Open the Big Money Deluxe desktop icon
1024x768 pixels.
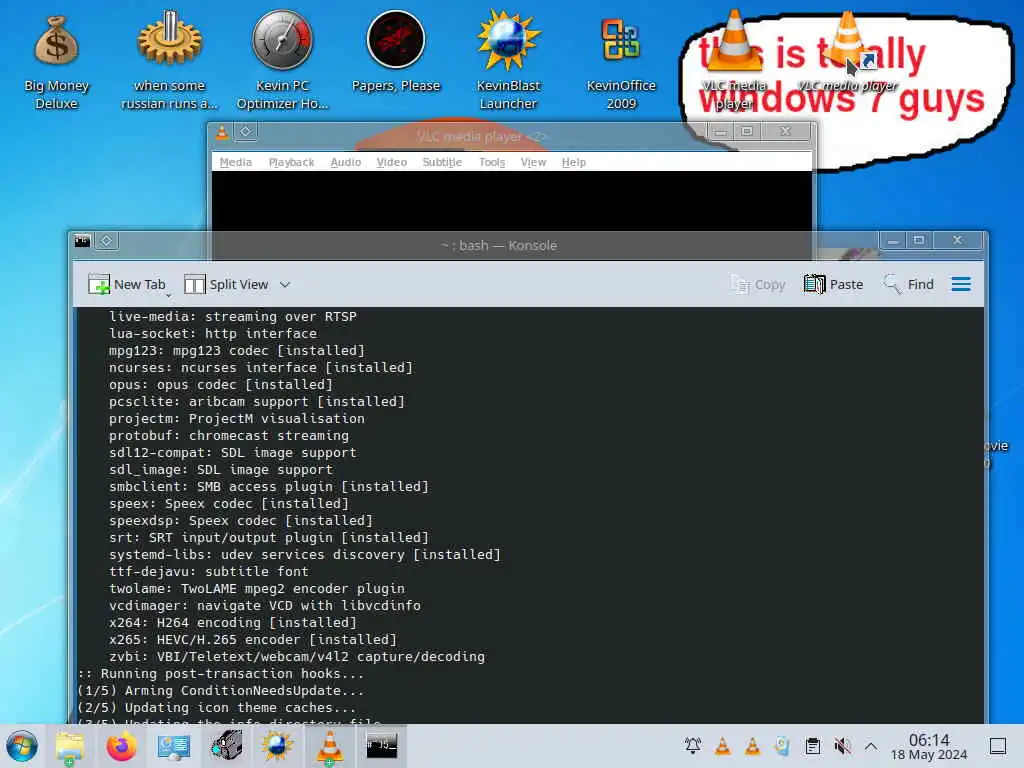coord(56,61)
